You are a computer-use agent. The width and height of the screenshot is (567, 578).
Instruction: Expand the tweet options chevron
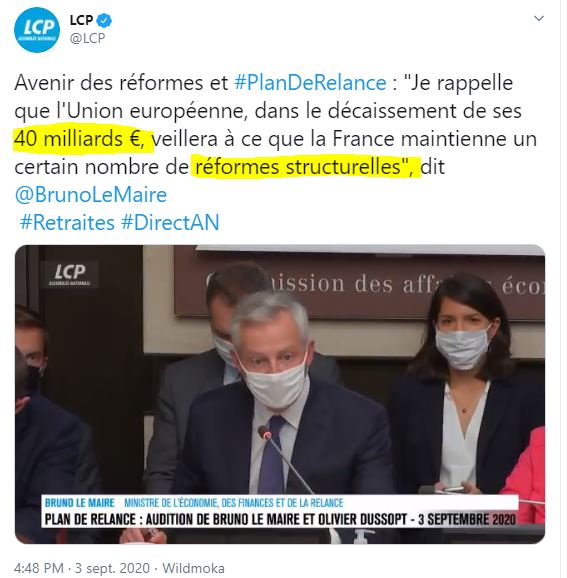point(539,18)
